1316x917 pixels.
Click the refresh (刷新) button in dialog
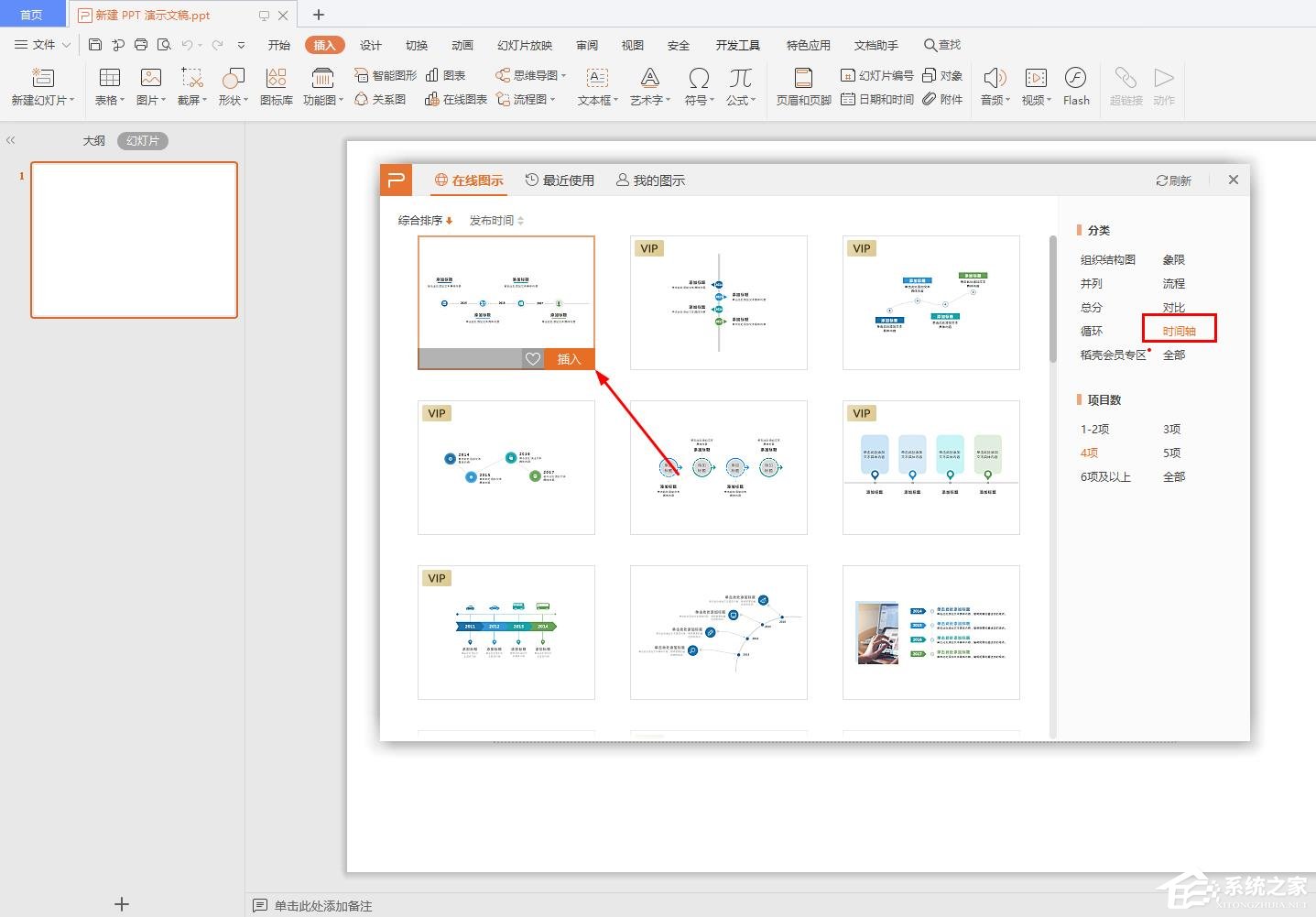[x=1173, y=180]
